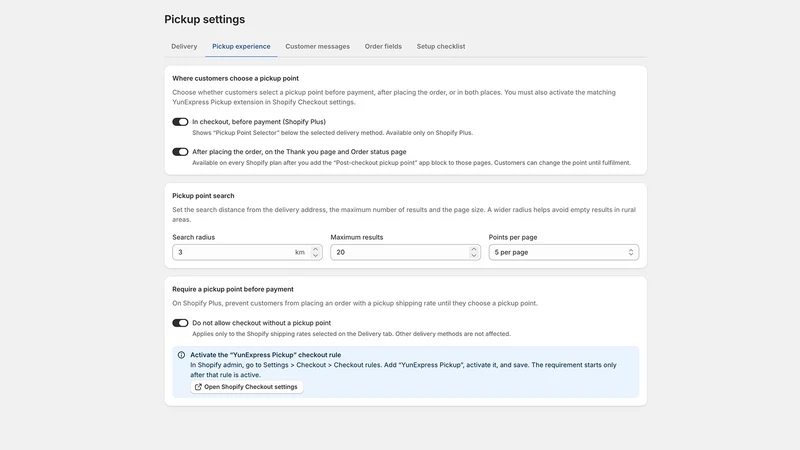
Task: Click Require a pickup point before payment heading
Action: point(233,289)
